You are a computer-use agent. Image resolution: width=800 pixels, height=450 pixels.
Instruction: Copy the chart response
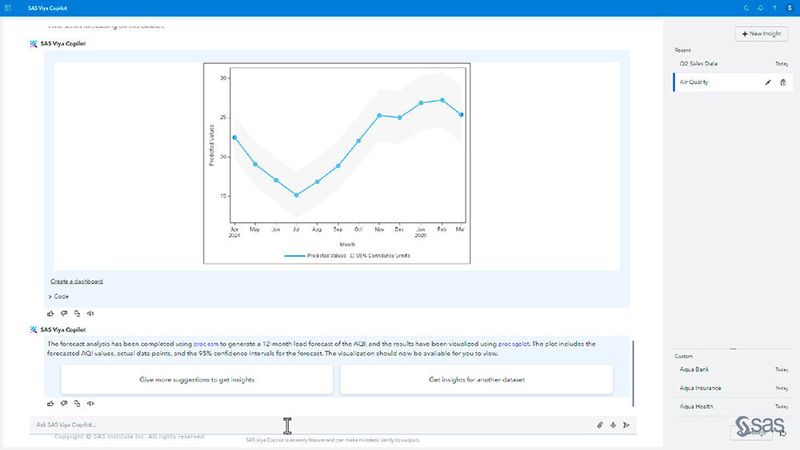[x=77, y=313]
